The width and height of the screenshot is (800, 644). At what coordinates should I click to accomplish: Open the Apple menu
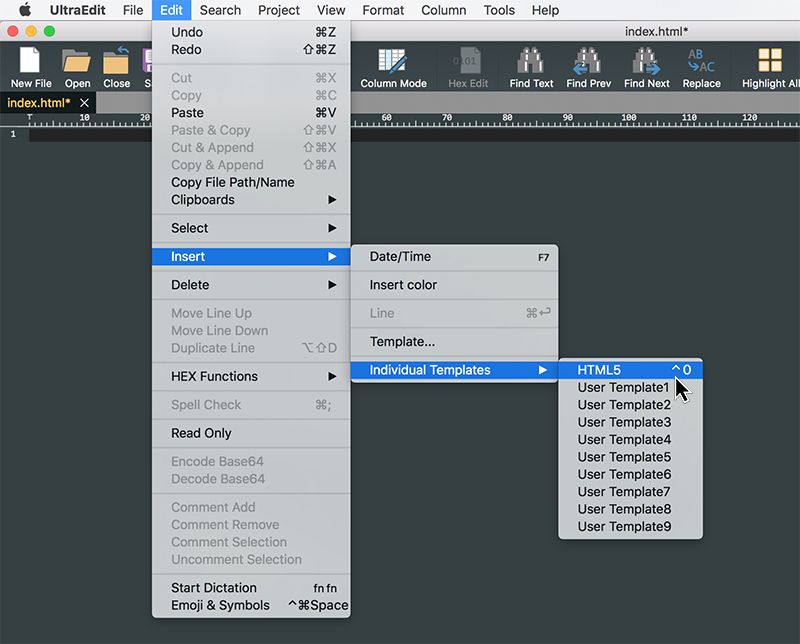(24, 10)
